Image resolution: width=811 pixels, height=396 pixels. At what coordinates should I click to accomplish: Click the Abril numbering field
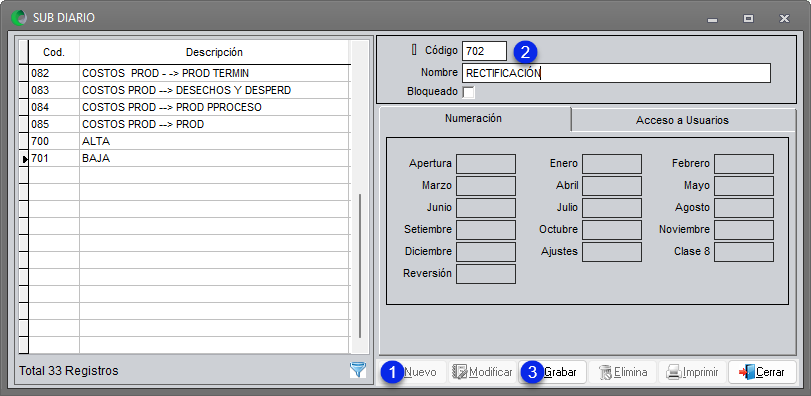point(612,186)
